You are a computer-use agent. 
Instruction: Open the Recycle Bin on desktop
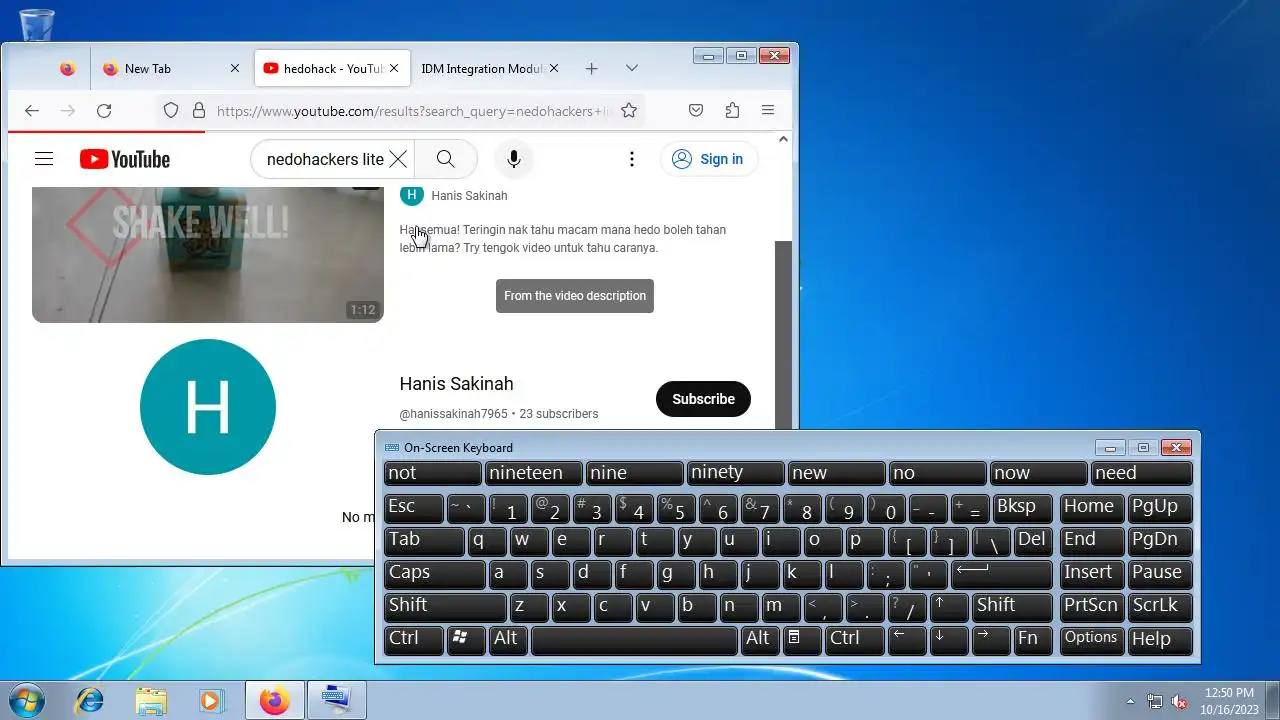click(37, 24)
